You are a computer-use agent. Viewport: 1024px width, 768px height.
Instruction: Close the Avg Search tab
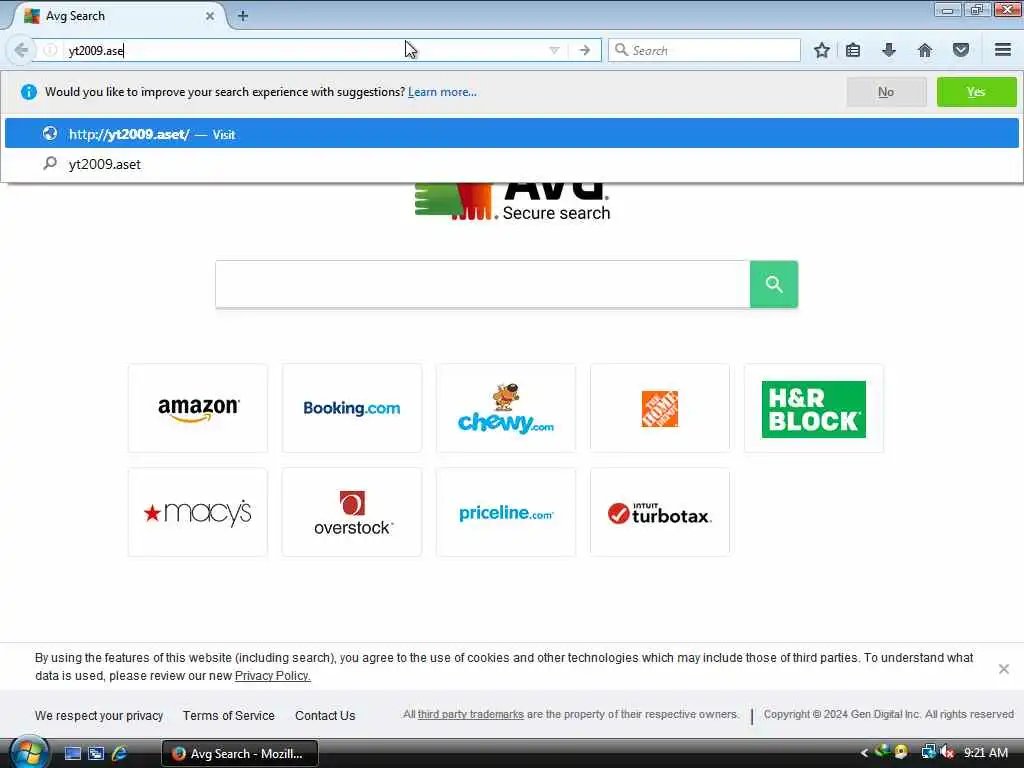(210, 16)
